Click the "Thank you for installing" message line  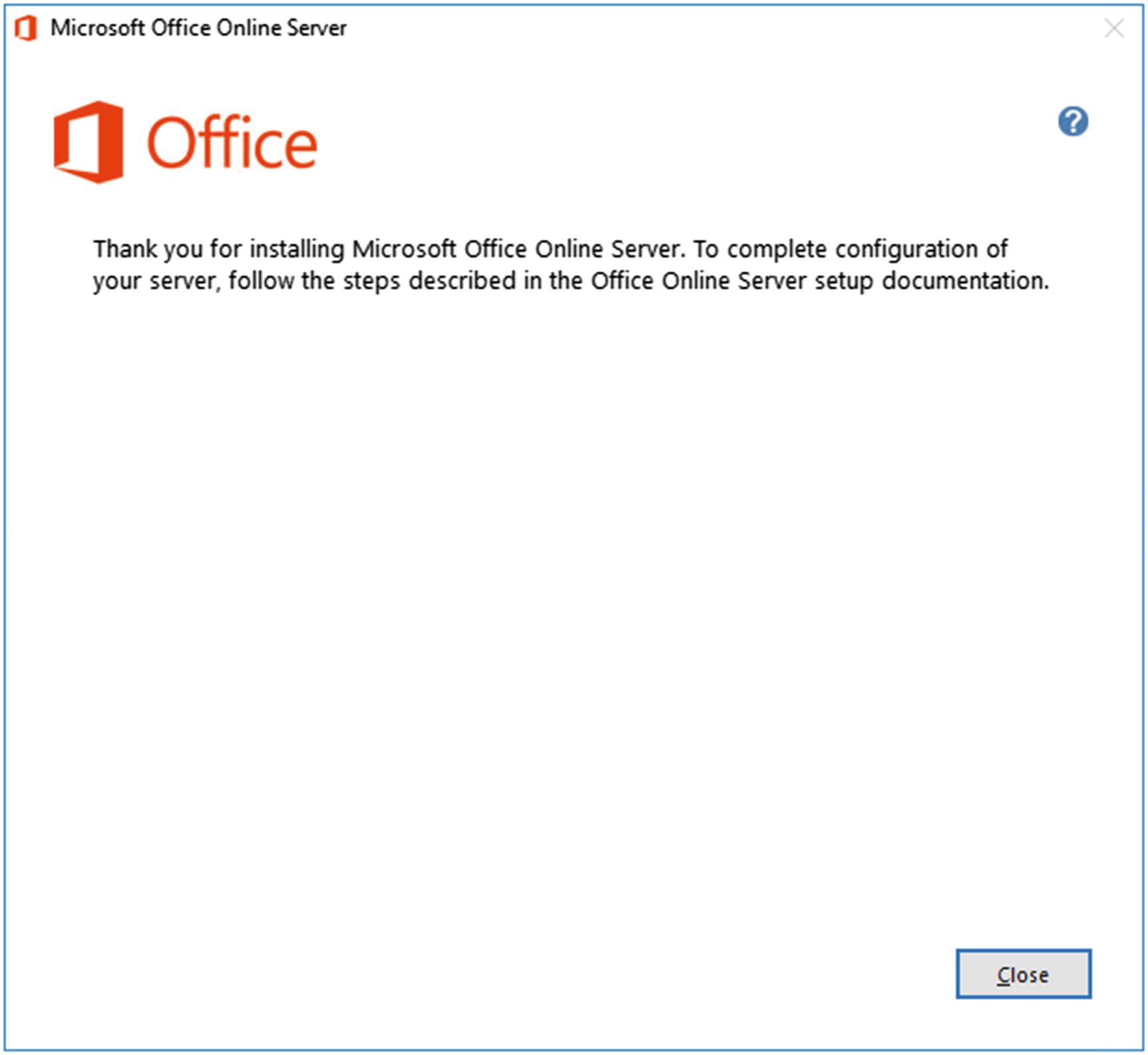pos(550,249)
